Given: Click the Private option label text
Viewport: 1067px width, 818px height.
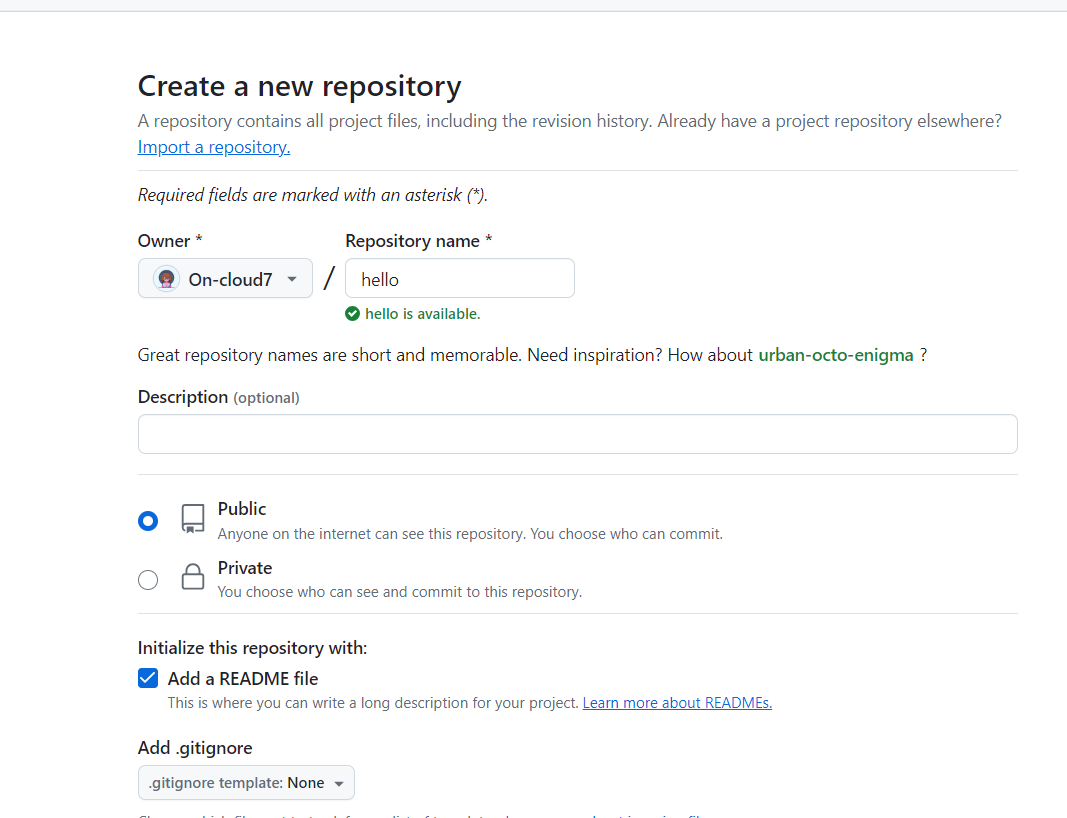Looking at the screenshot, I should [x=245, y=568].
